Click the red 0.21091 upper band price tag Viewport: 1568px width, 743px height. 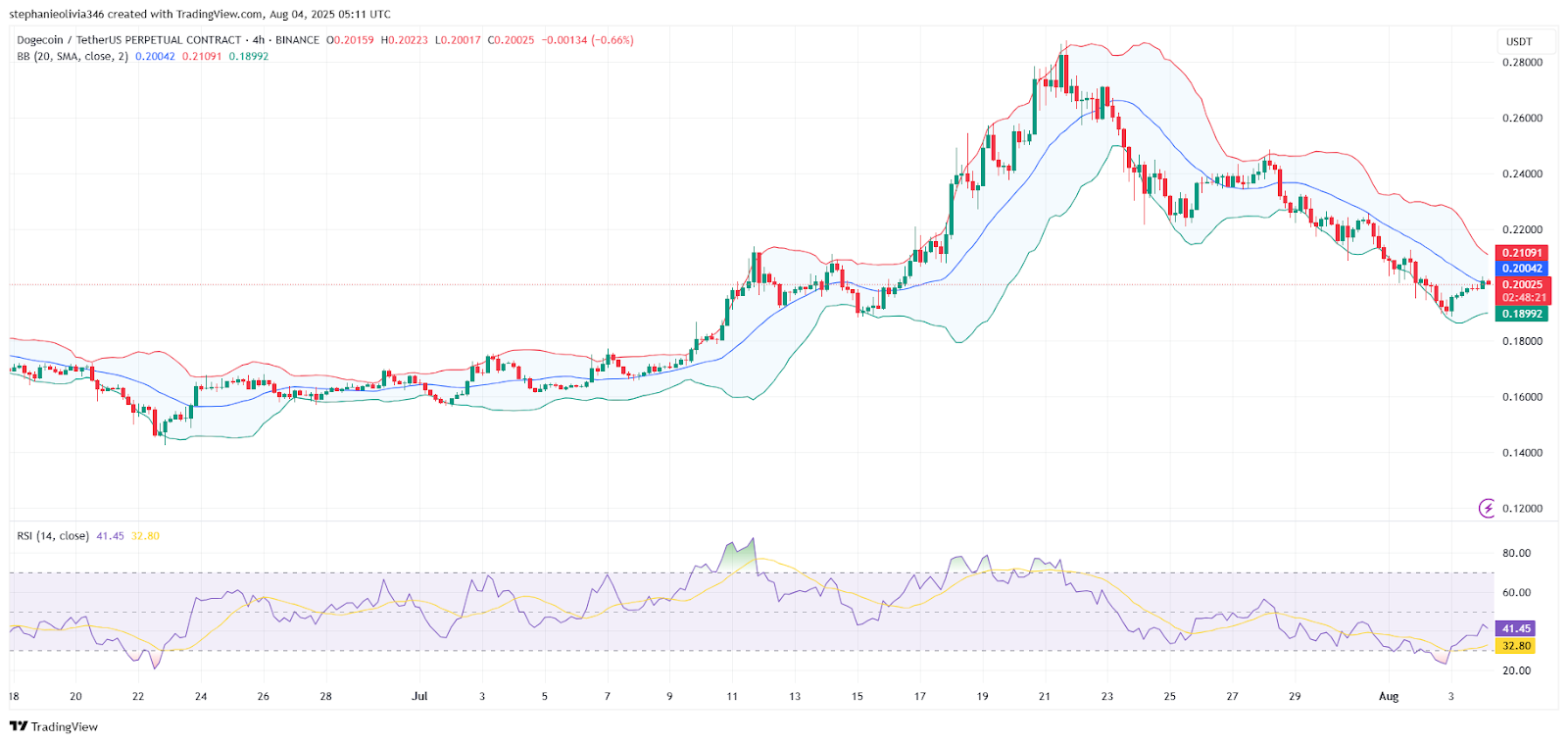(1521, 253)
